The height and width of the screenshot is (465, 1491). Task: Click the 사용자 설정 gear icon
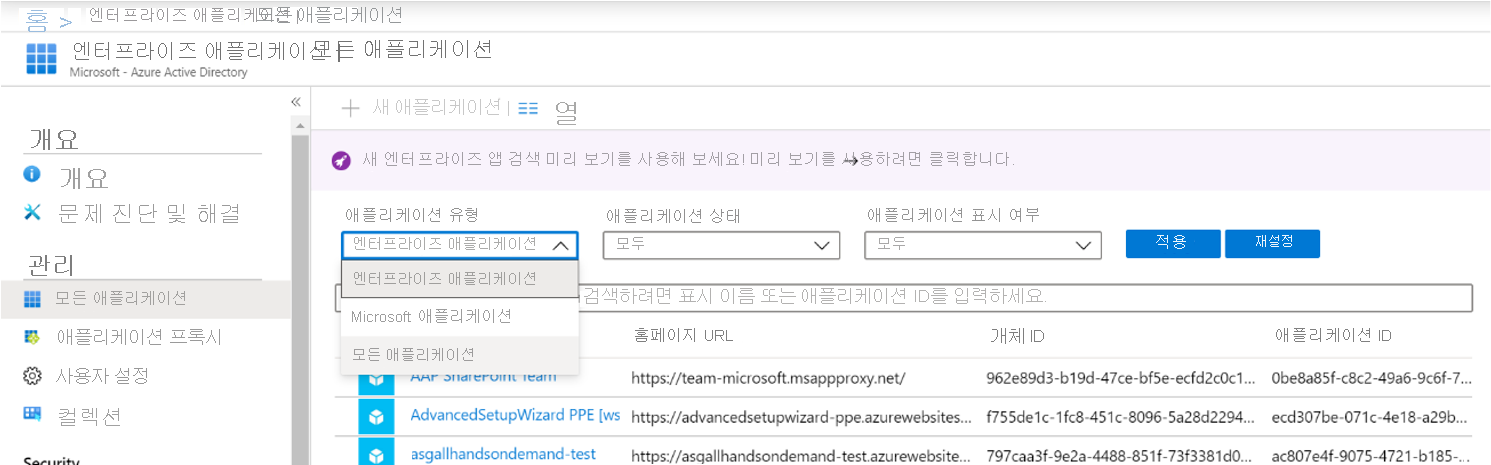tap(33, 376)
